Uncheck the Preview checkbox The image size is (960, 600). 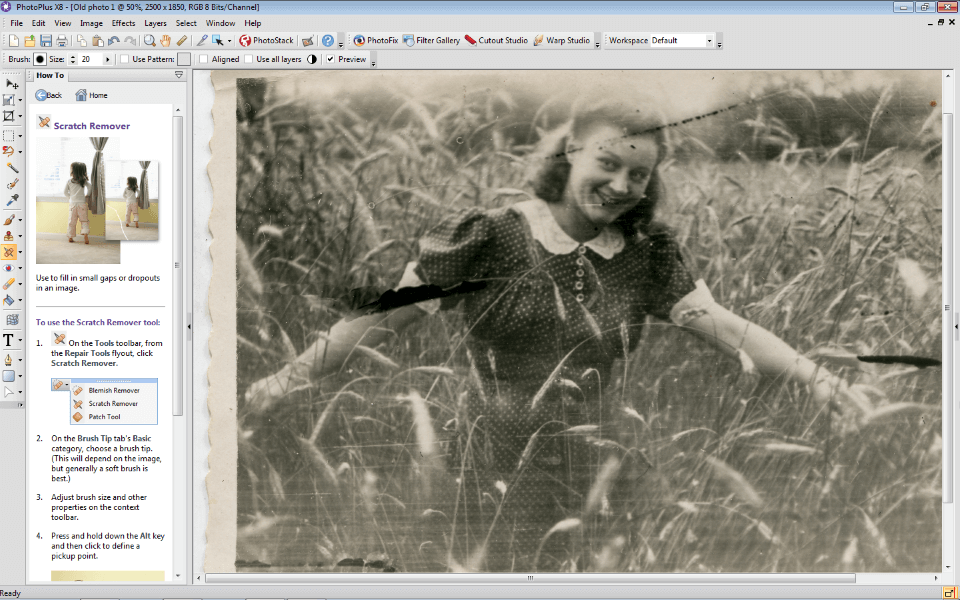[x=331, y=59]
